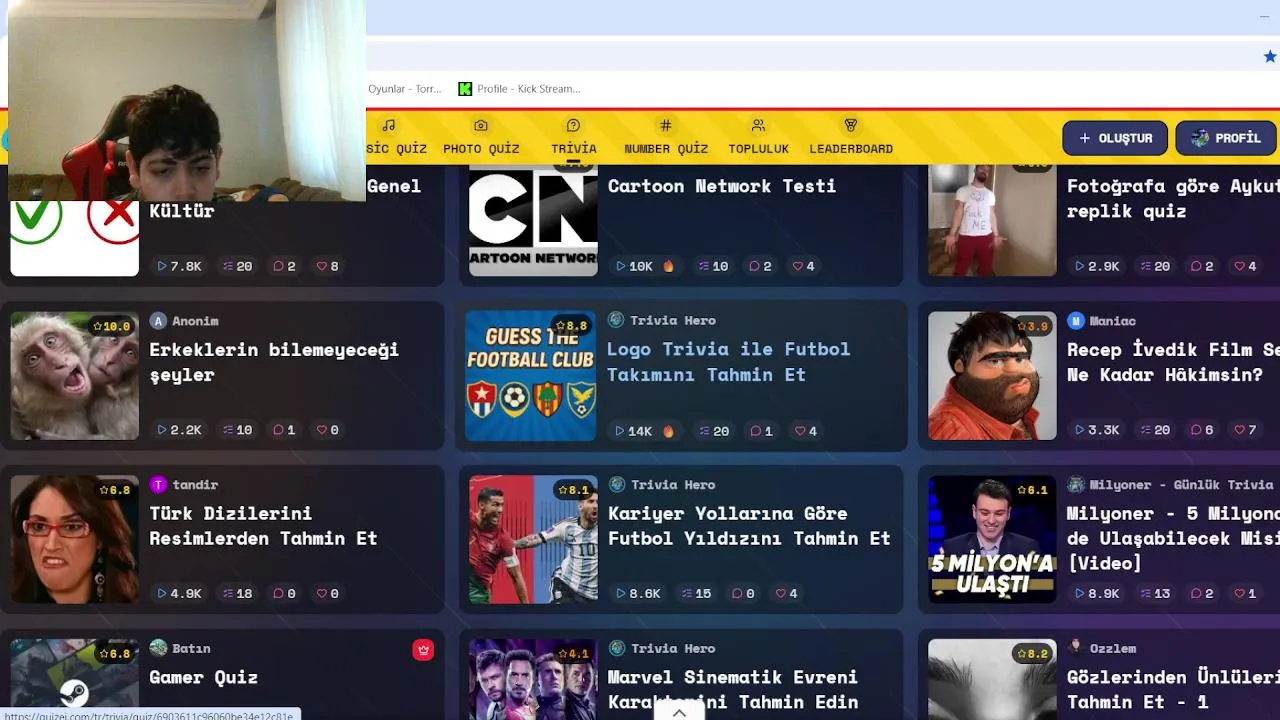Click the heart icon on Genel Kültür card
1280x720 pixels.
pyautogui.click(x=322, y=266)
